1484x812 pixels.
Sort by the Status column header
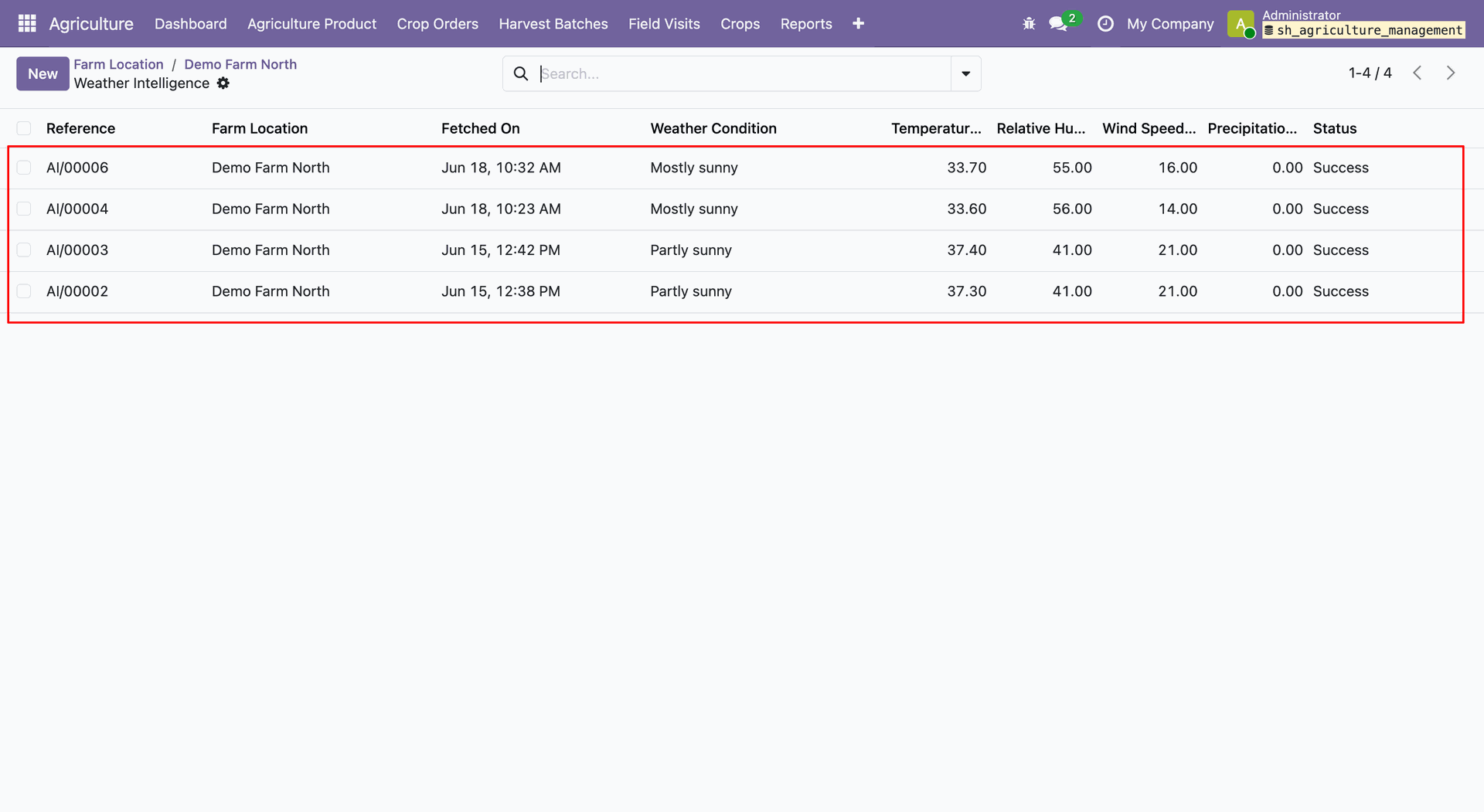click(1334, 128)
